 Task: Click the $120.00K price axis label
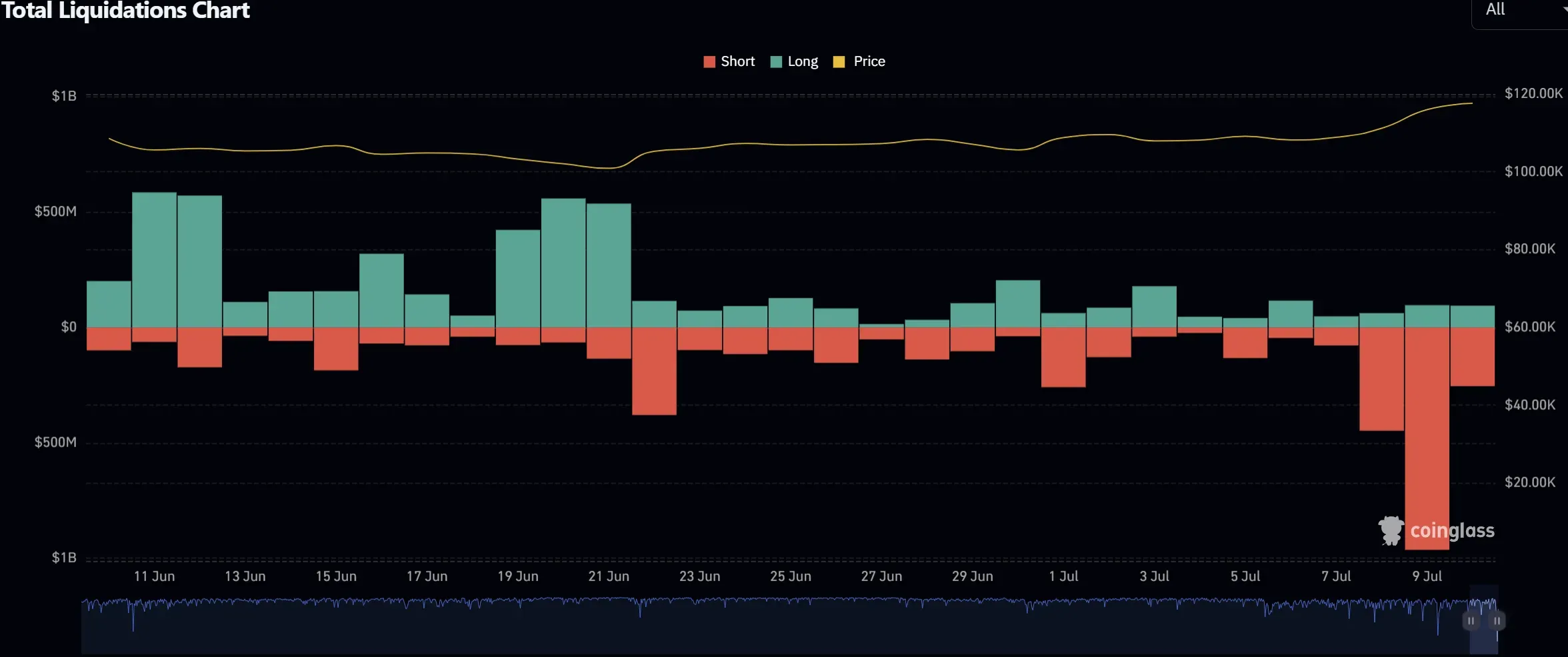click(1533, 93)
